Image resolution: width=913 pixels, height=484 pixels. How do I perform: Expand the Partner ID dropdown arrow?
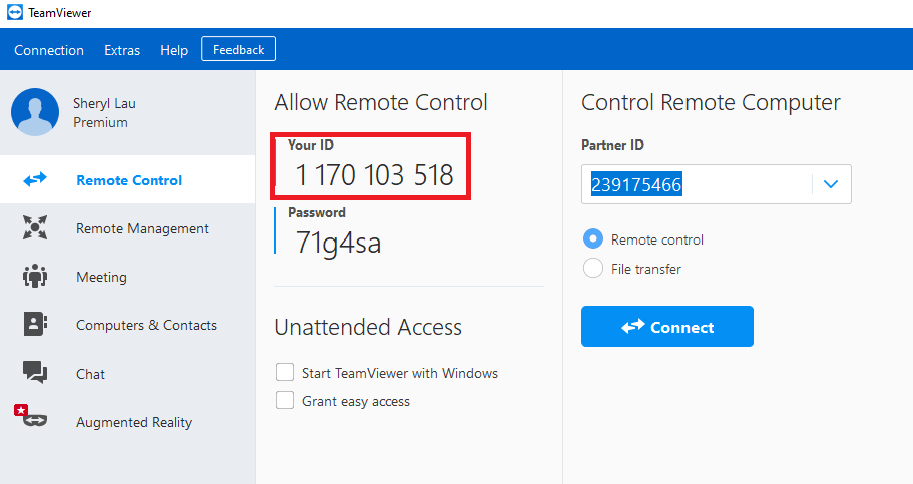[x=831, y=184]
